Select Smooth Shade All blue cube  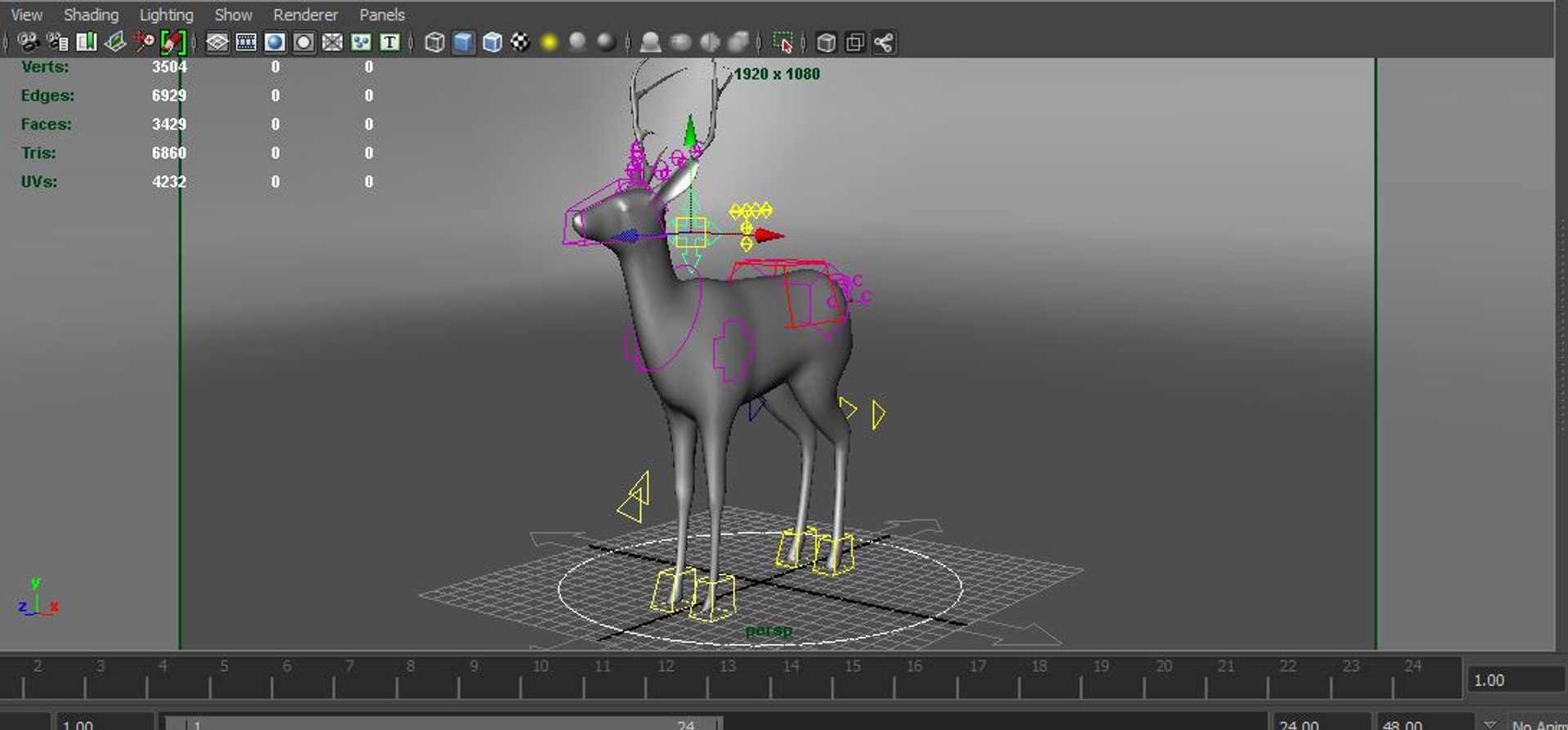tap(463, 42)
